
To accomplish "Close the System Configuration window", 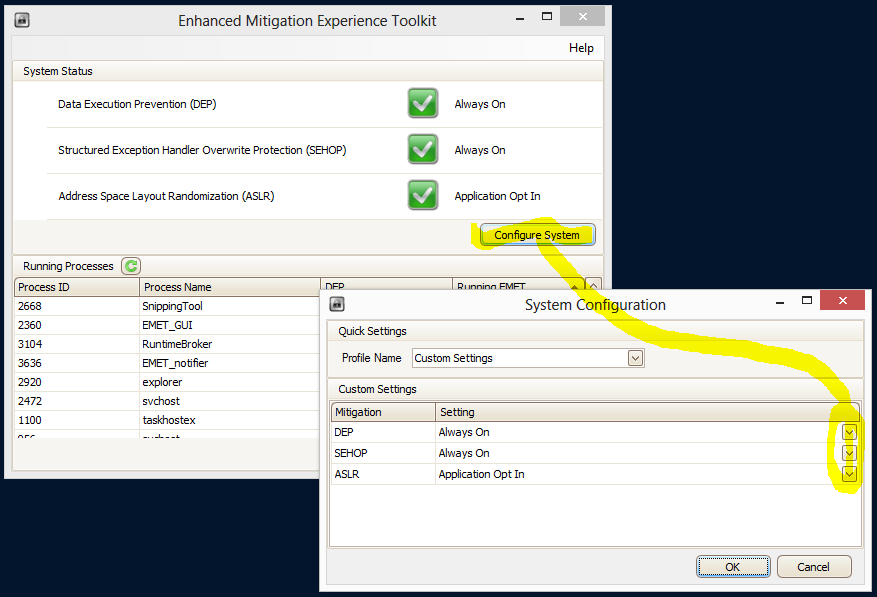I will coord(842,300).
